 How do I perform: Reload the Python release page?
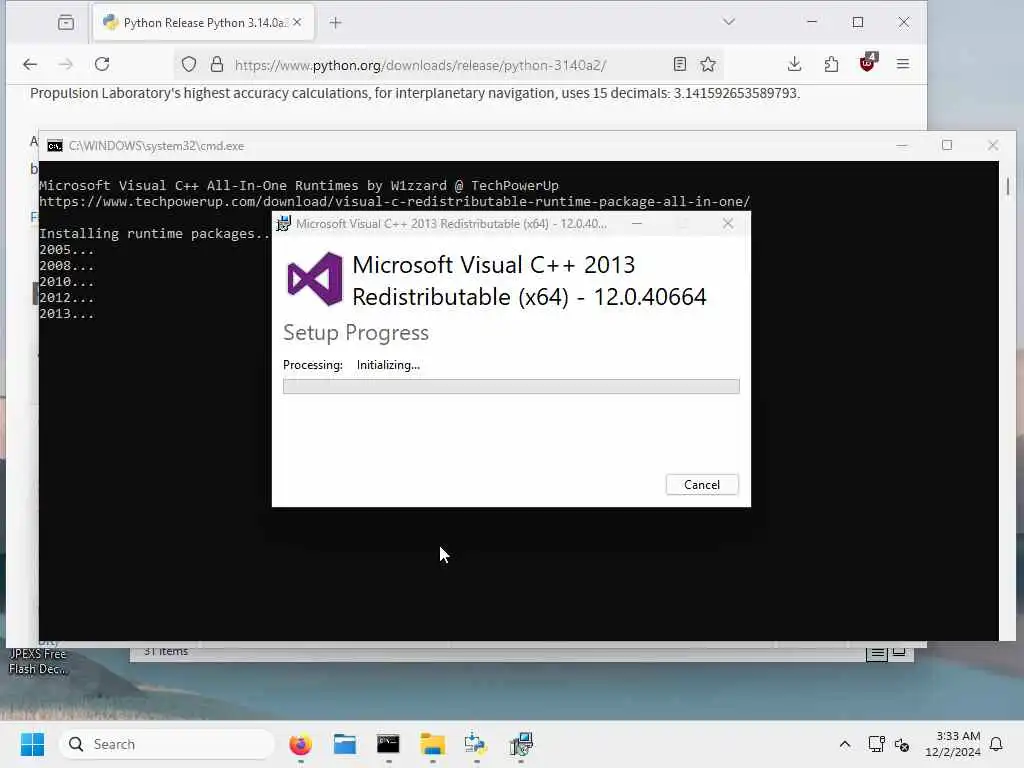click(x=102, y=64)
